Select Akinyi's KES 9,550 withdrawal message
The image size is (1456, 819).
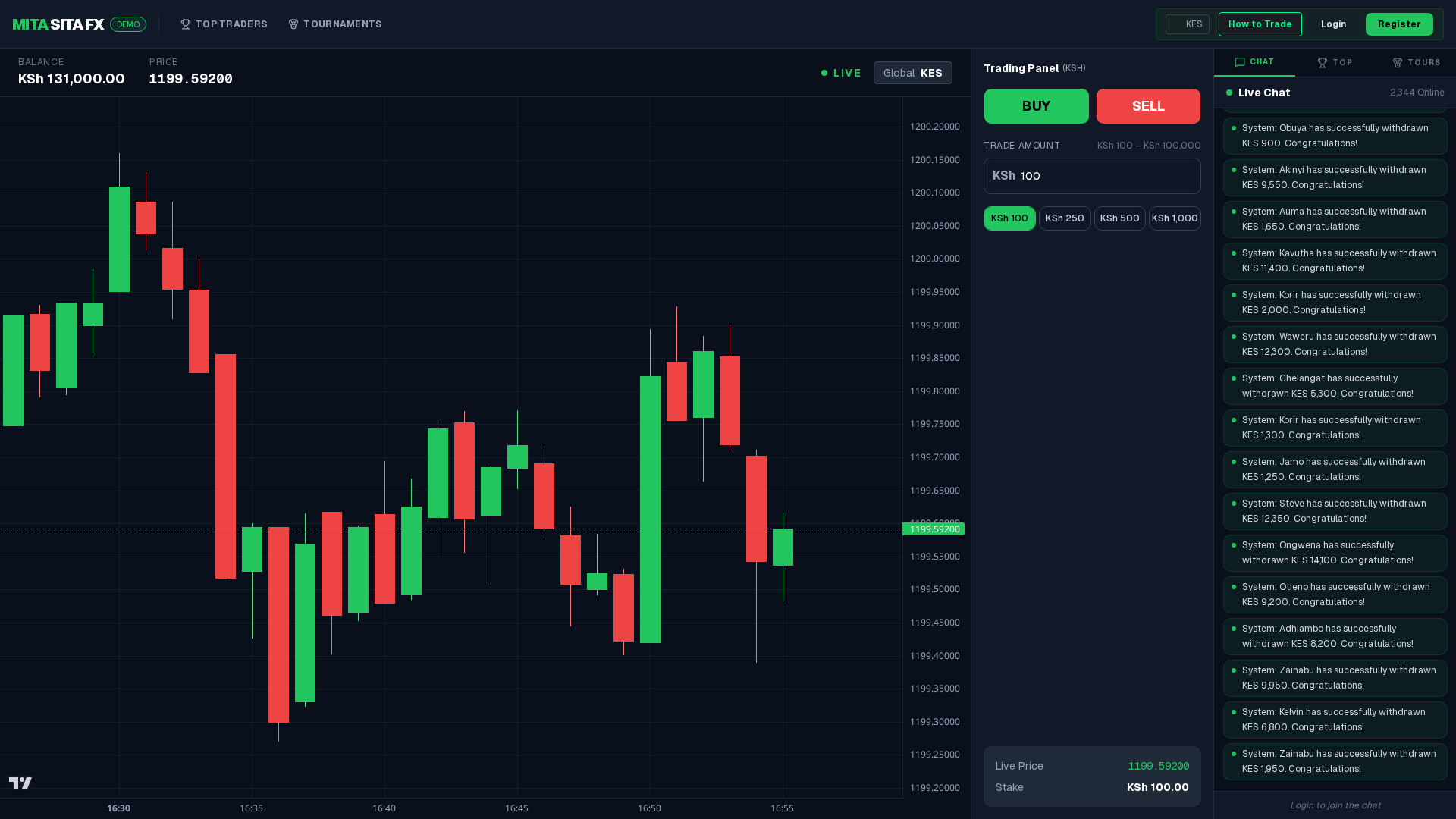click(1335, 177)
